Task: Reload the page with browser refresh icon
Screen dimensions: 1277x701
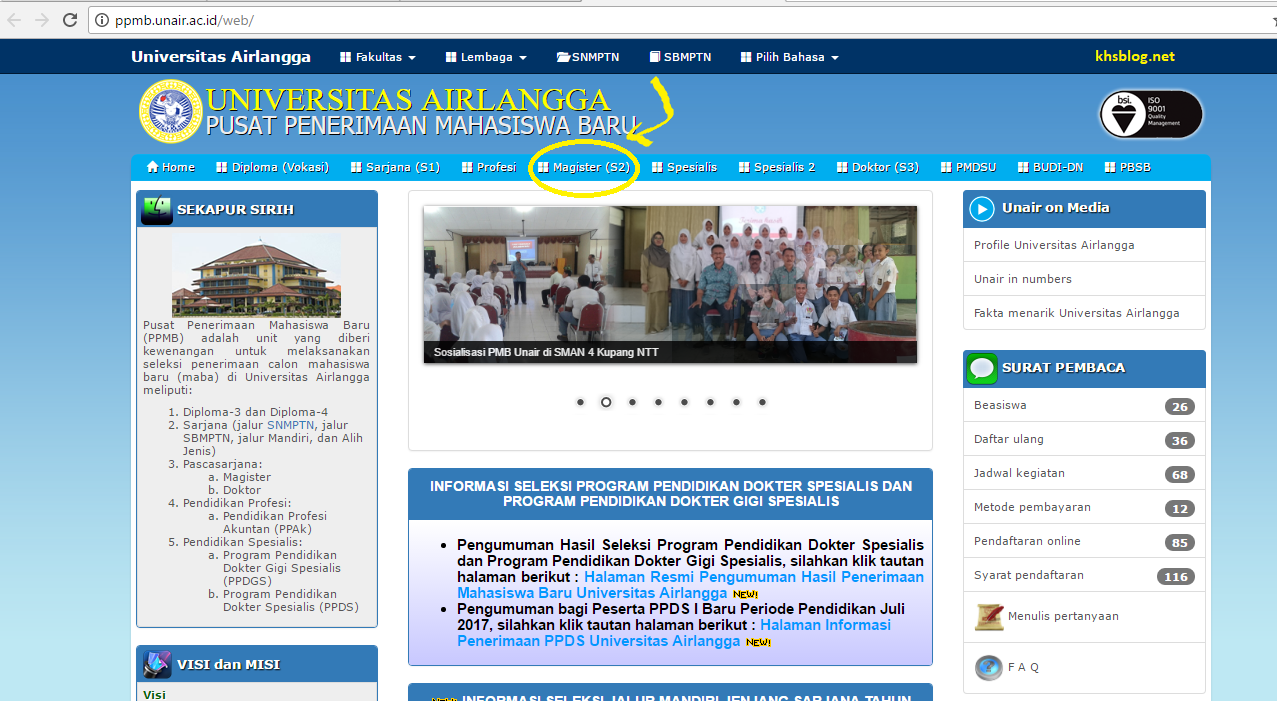Action: (x=70, y=20)
